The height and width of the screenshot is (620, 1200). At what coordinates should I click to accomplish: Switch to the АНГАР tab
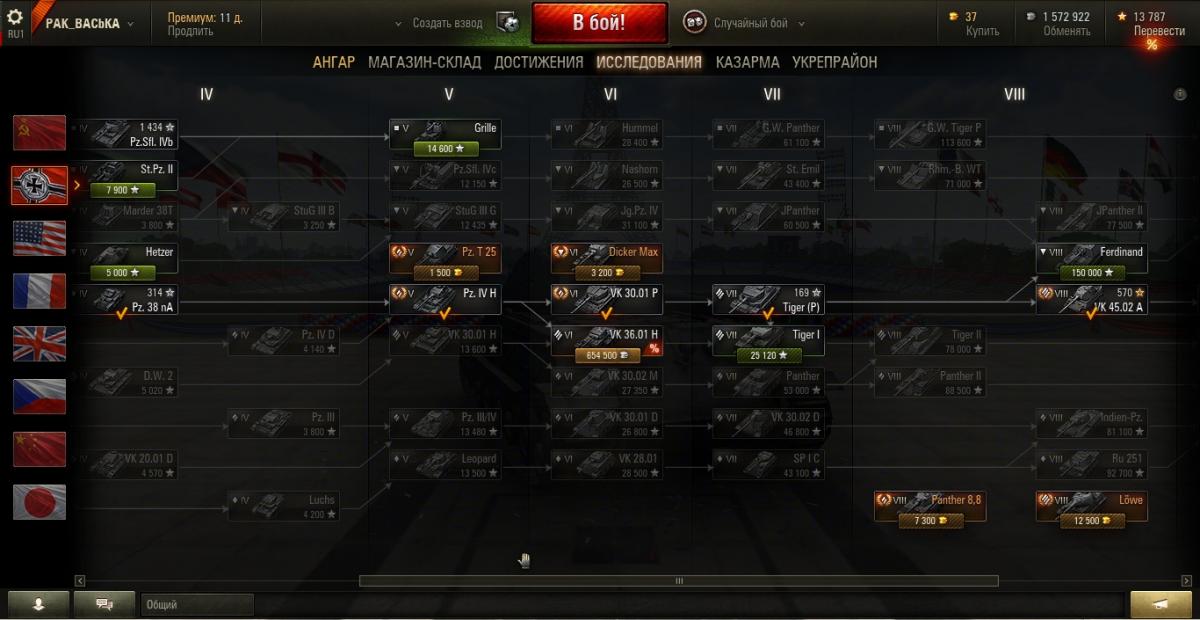334,62
